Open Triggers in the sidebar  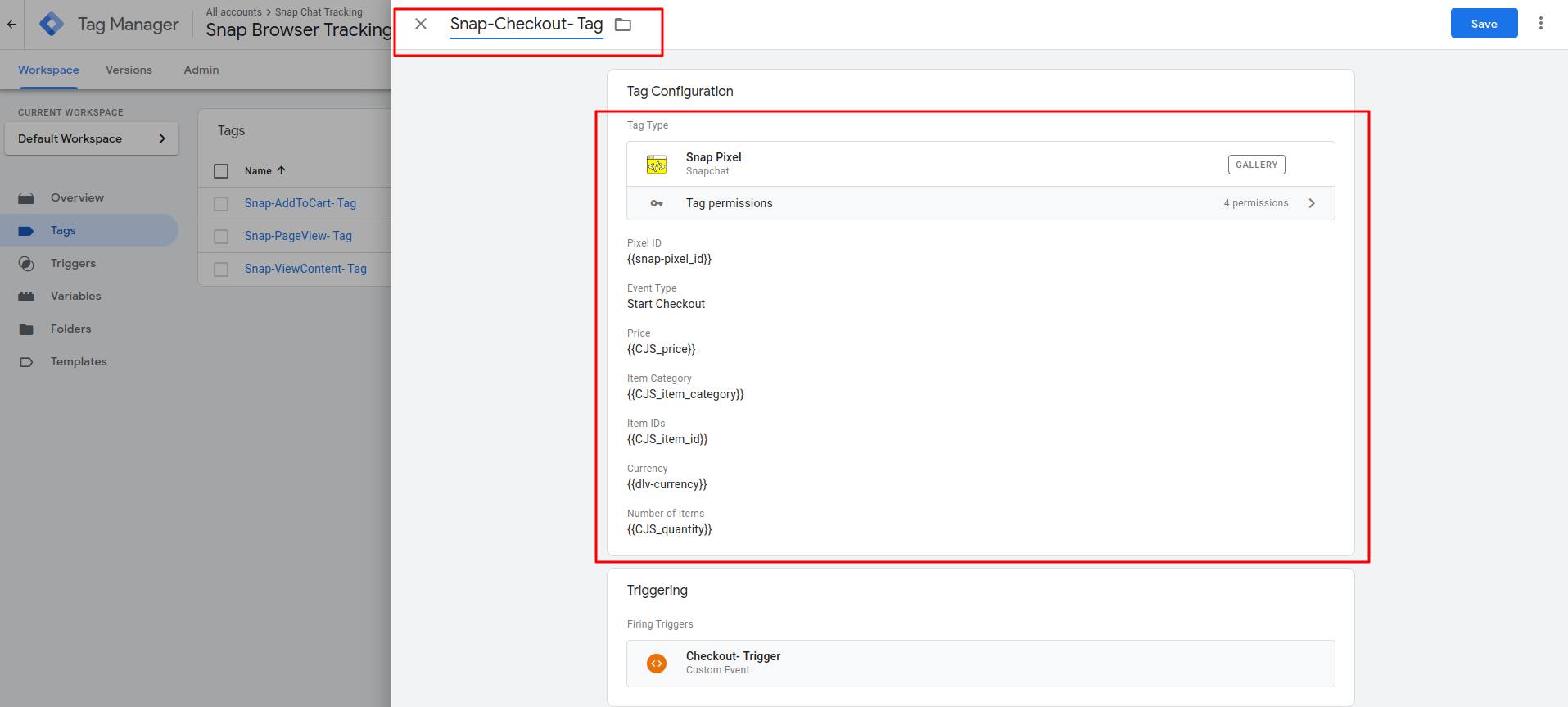pyautogui.click(x=73, y=263)
